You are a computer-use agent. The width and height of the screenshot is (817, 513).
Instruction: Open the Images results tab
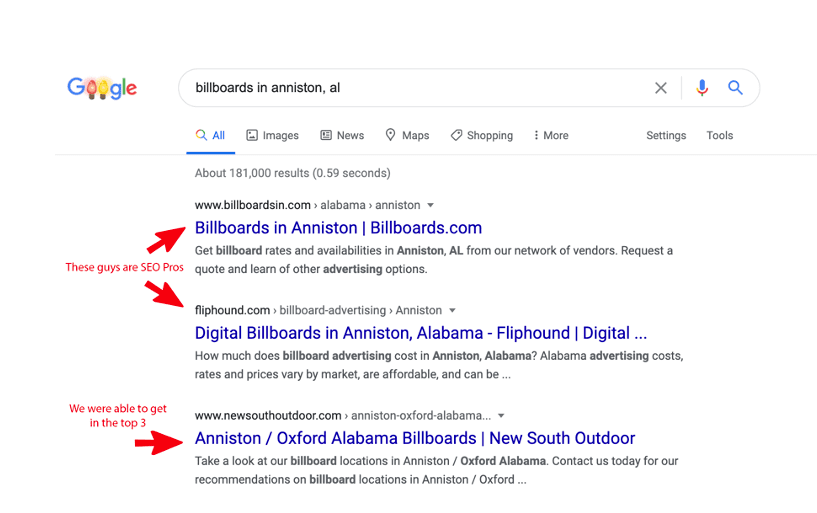(x=272, y=135)
